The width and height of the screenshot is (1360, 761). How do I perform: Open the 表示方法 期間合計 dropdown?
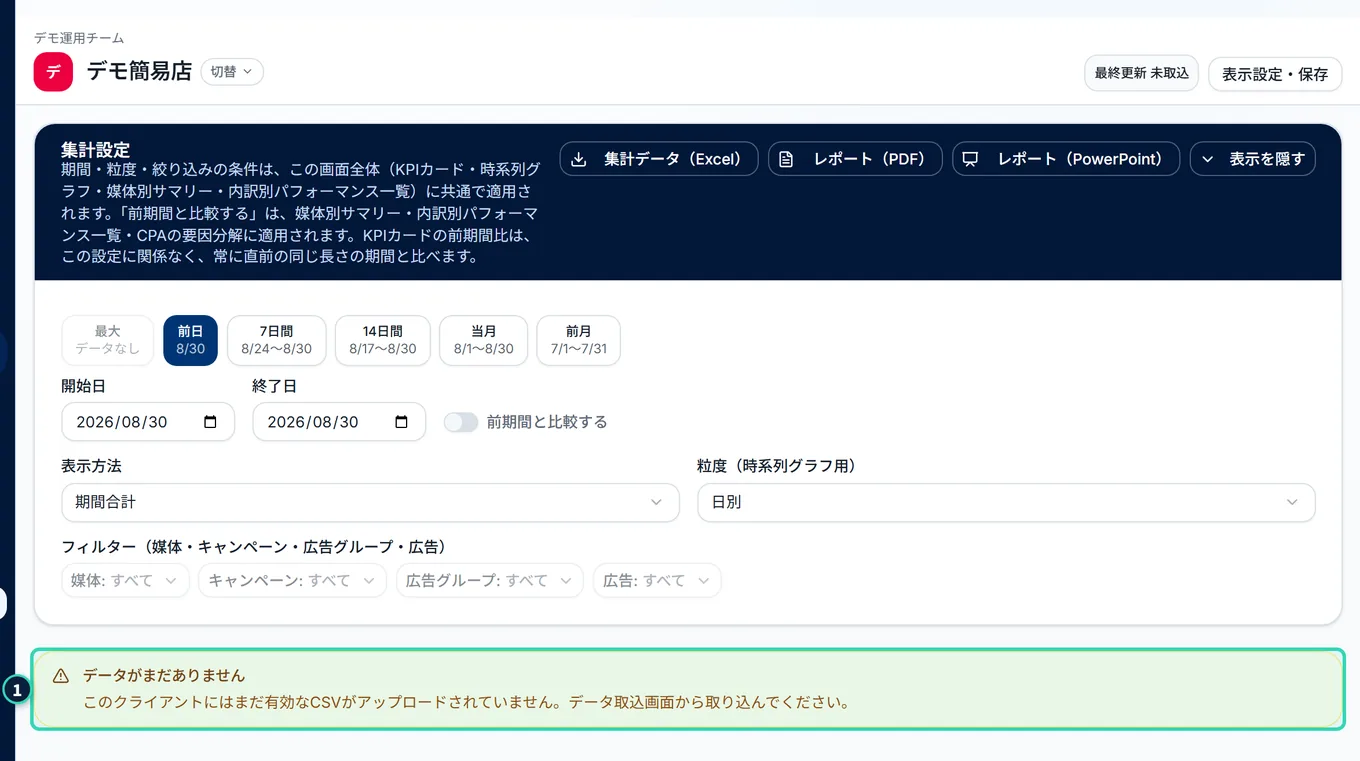(370, 502)
